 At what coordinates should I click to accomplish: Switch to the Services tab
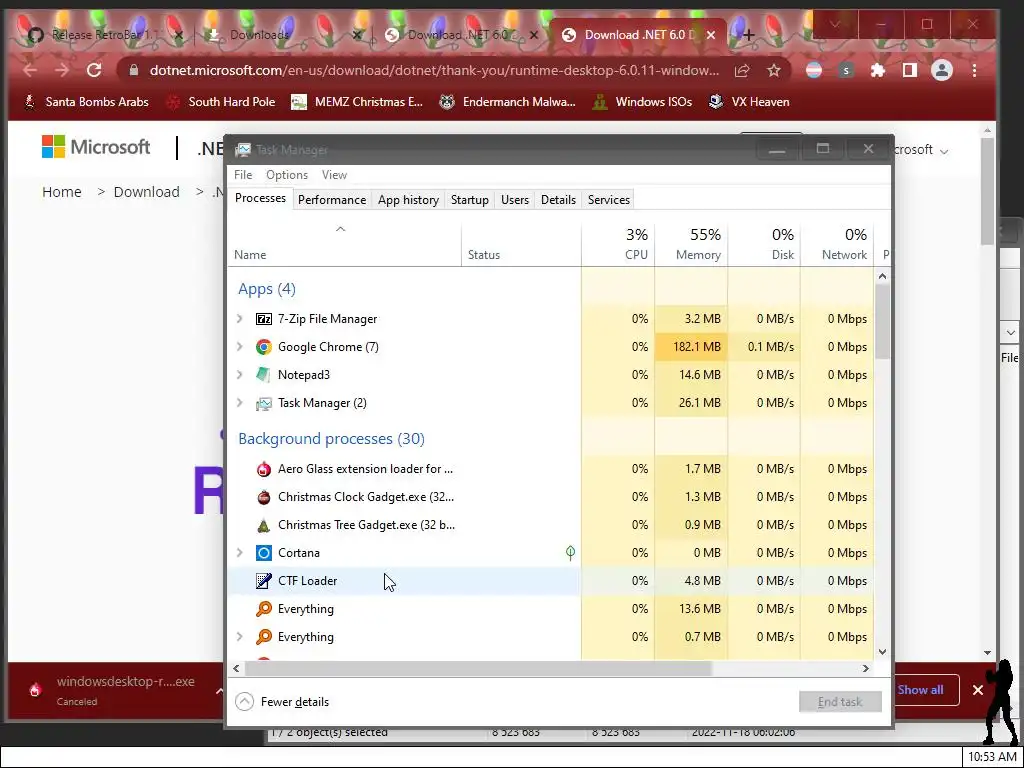pyautogui.click(x=609, y=200)
